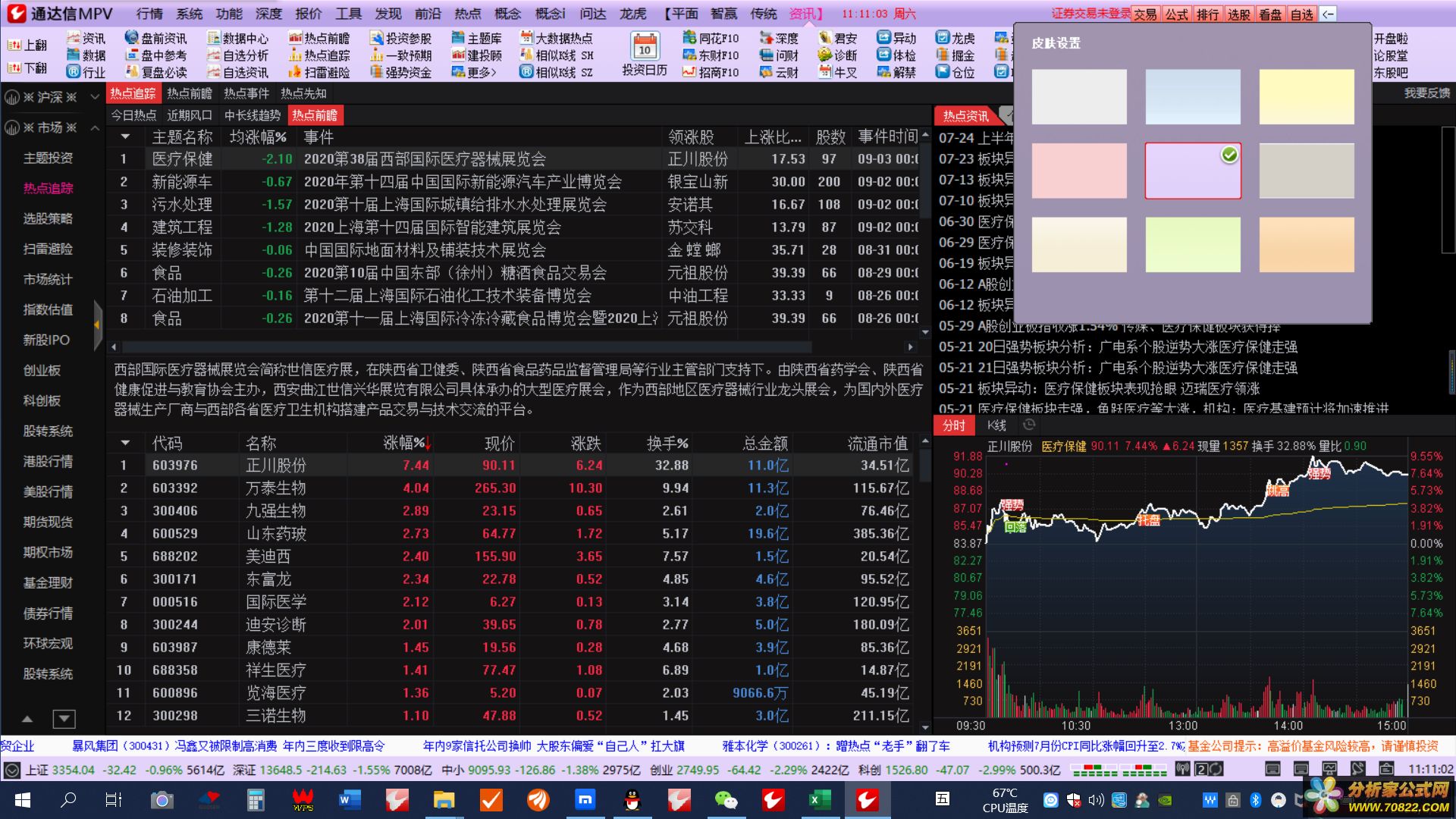Select the 正川股份 603976 stock row

513,466
